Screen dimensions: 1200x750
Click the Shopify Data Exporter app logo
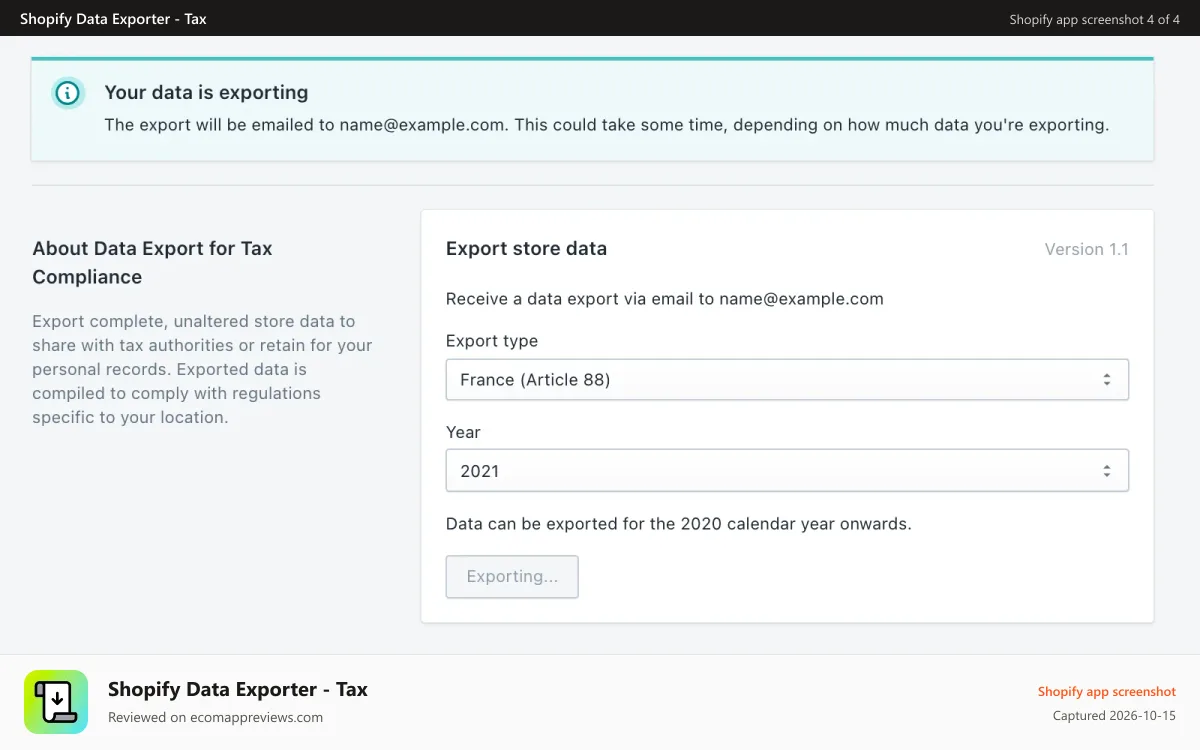tap(56, 702)
